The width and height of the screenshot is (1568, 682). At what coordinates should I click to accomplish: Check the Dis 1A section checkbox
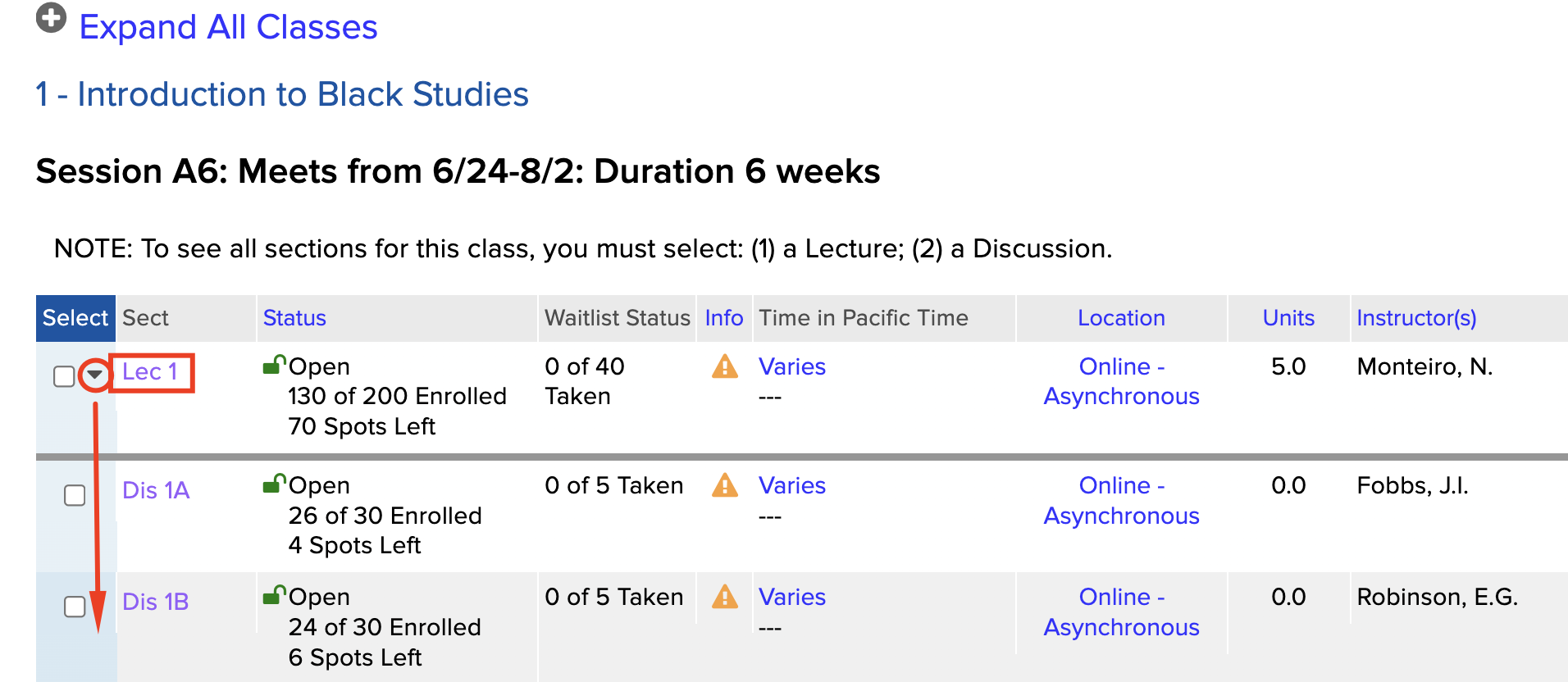click(x=75, y=495)
